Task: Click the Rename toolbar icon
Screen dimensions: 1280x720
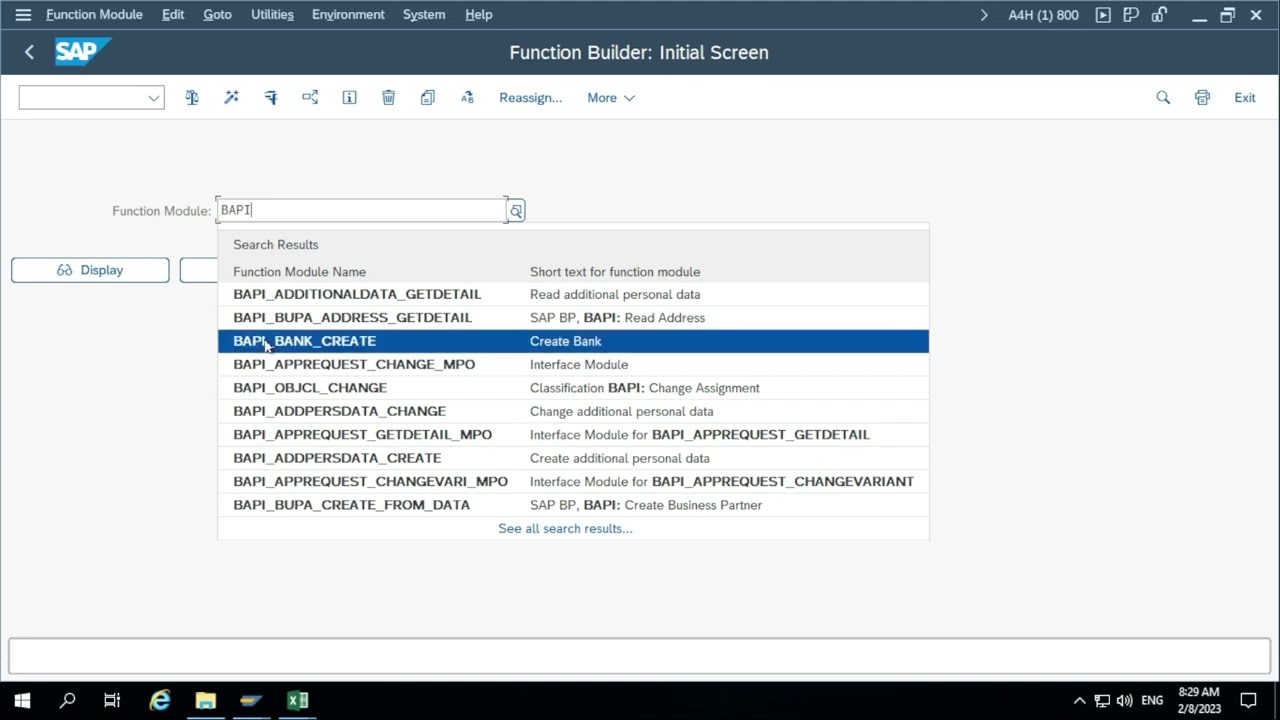Action: [467, 97]
